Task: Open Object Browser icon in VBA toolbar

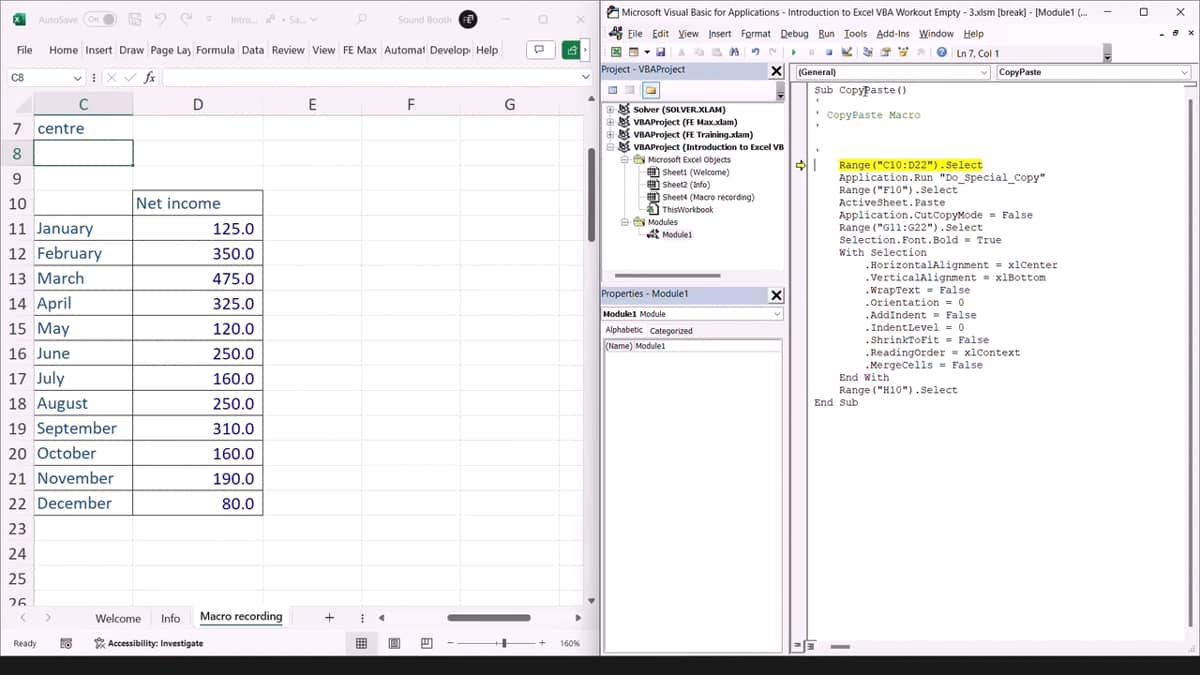Action: click(x=903, y=53)
